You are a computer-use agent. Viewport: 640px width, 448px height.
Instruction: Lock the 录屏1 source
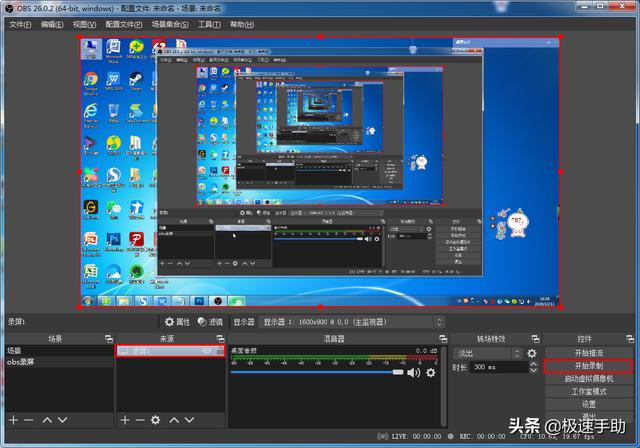pos(218,351)
